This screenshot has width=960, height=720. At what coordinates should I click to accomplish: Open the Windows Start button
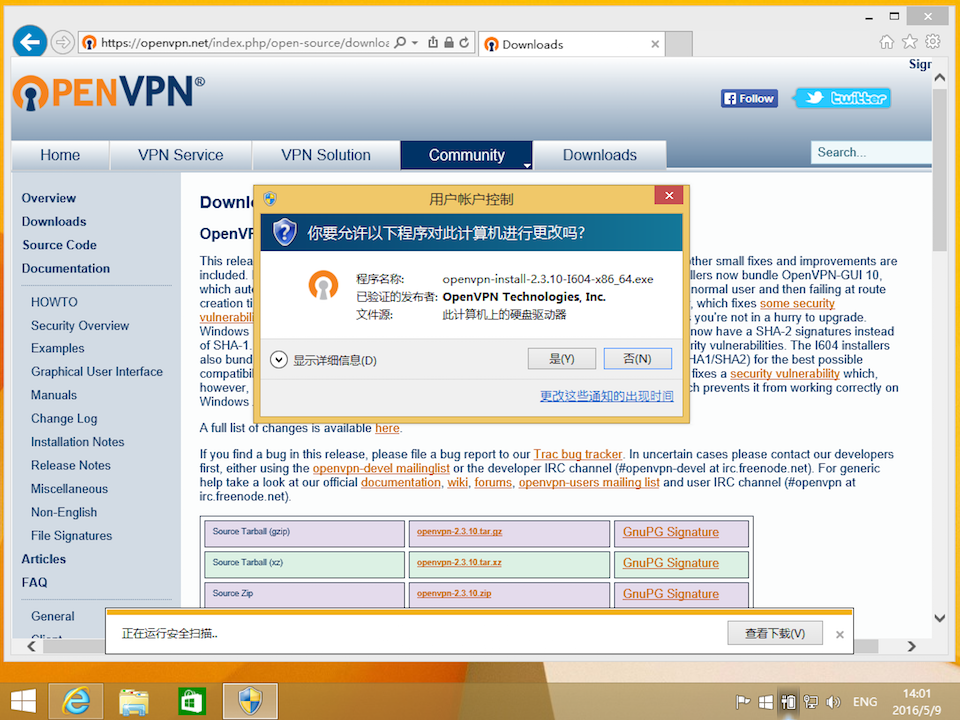[x=23, y=701]
